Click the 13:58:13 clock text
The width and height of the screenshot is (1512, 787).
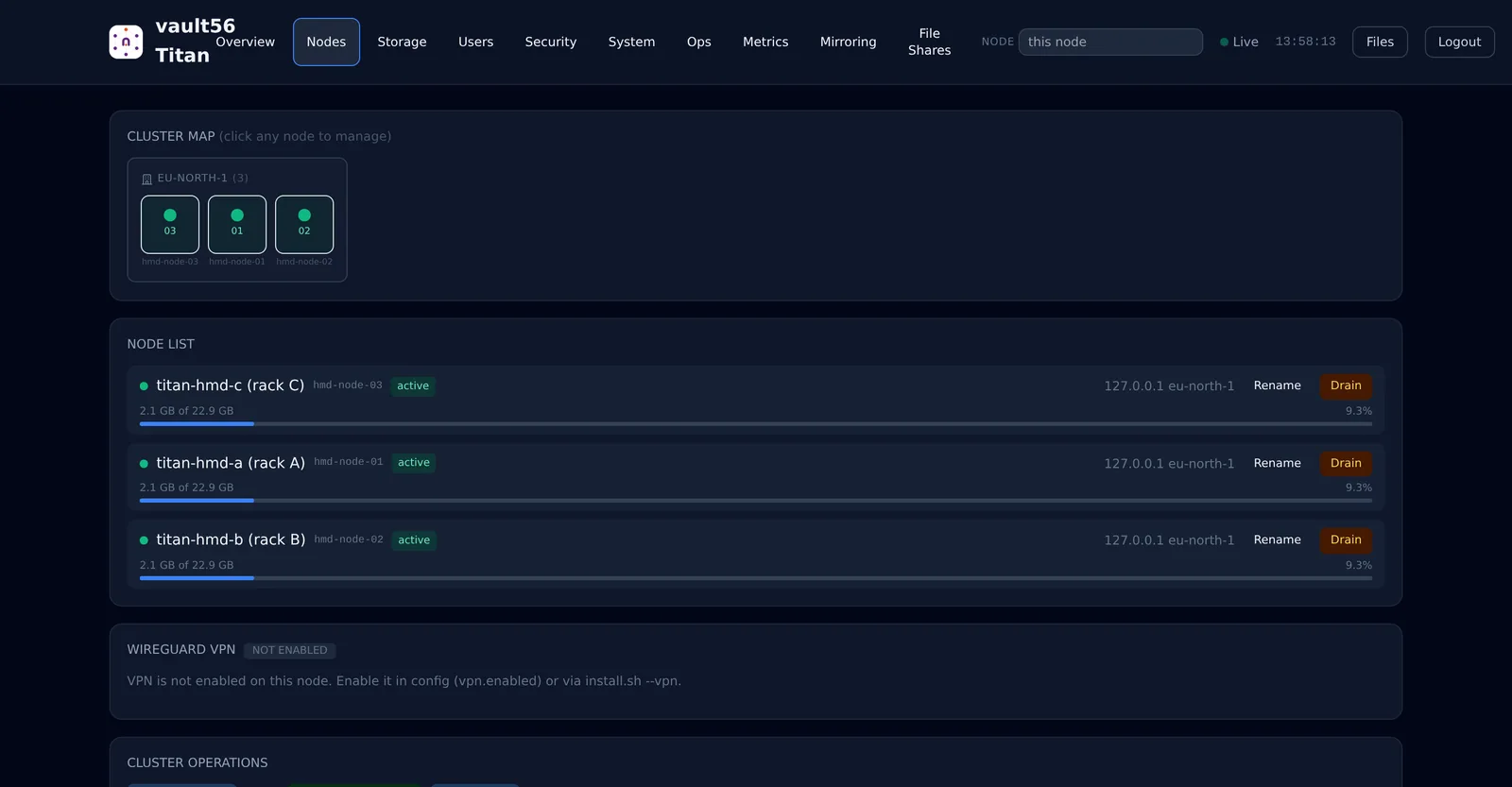(x=1305, y=42)
